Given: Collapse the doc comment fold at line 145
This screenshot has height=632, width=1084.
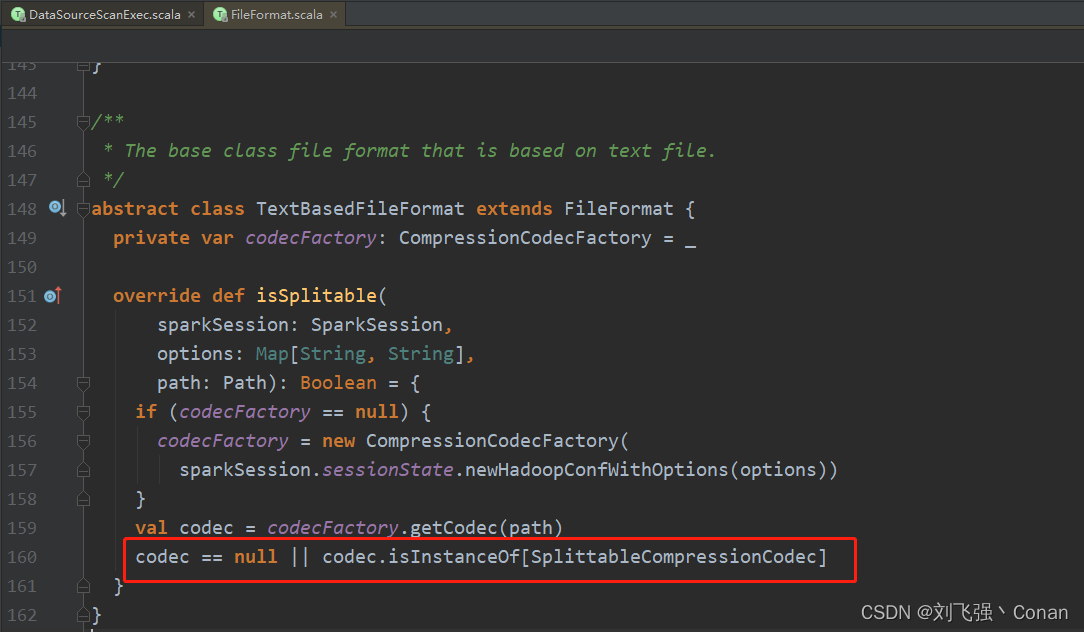Looking at the screenshot, I should 83,121.
